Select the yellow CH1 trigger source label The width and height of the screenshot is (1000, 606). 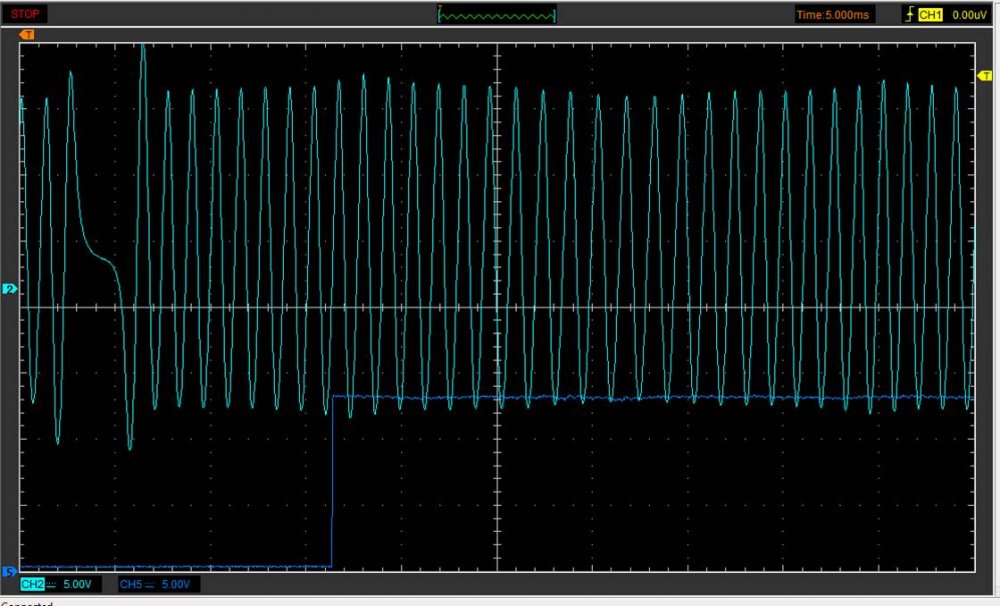930,15
